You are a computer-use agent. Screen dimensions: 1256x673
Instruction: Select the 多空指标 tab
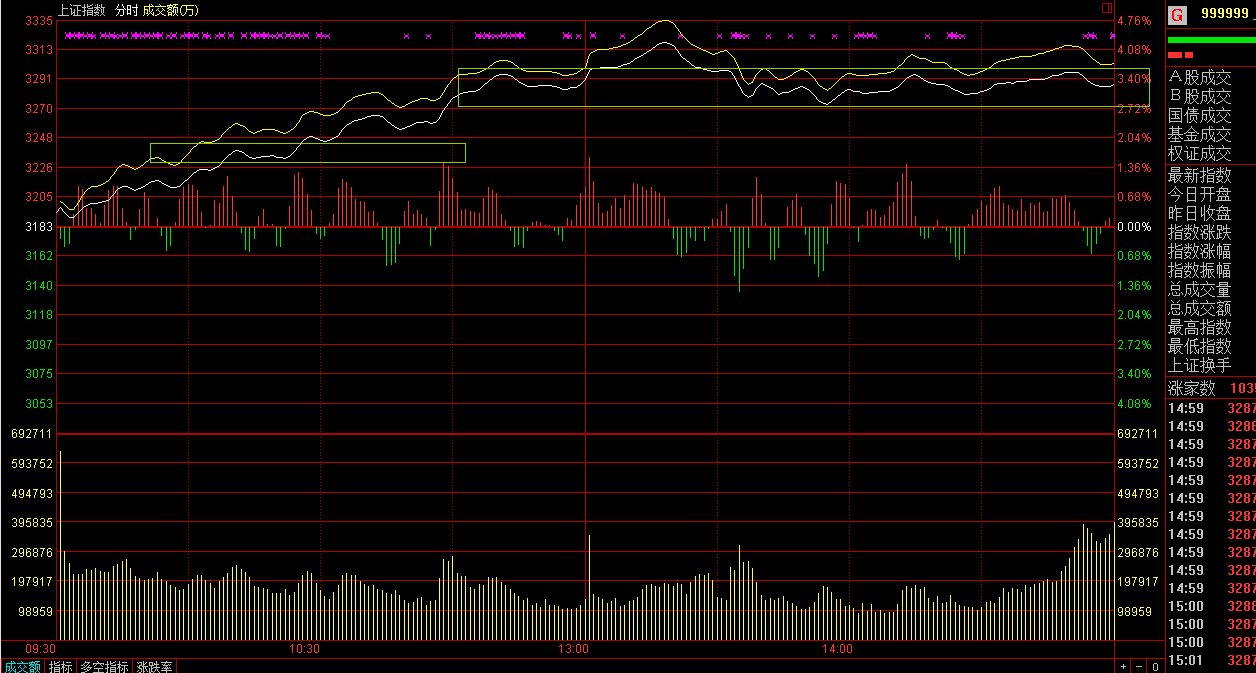104,666
